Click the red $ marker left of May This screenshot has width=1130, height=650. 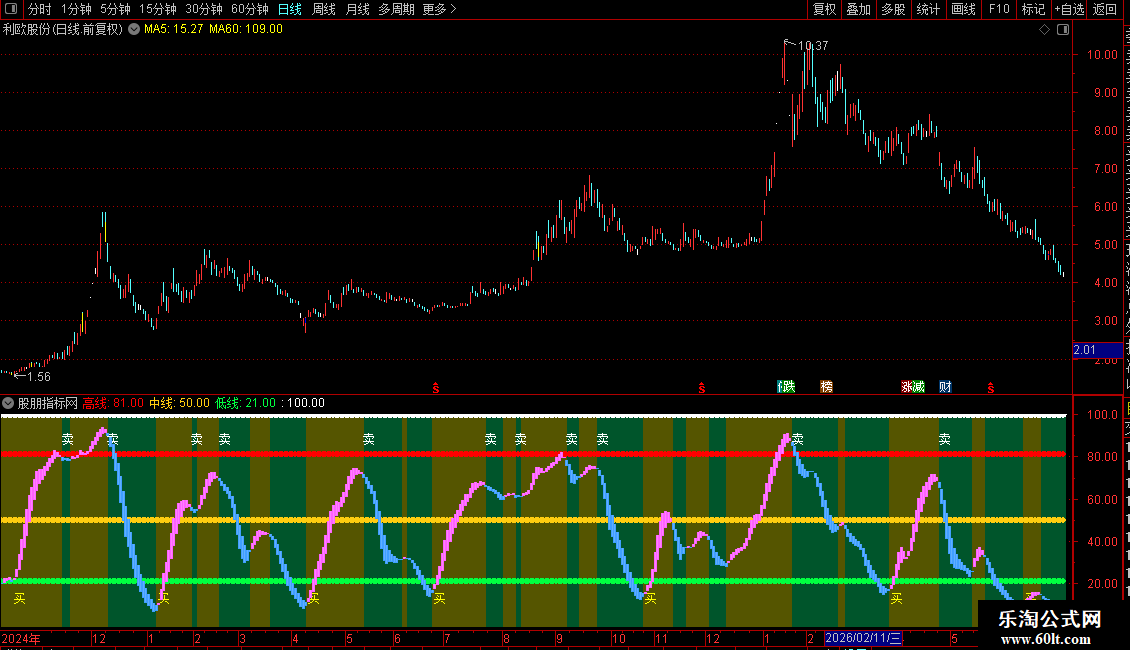(x=991, y=388)
